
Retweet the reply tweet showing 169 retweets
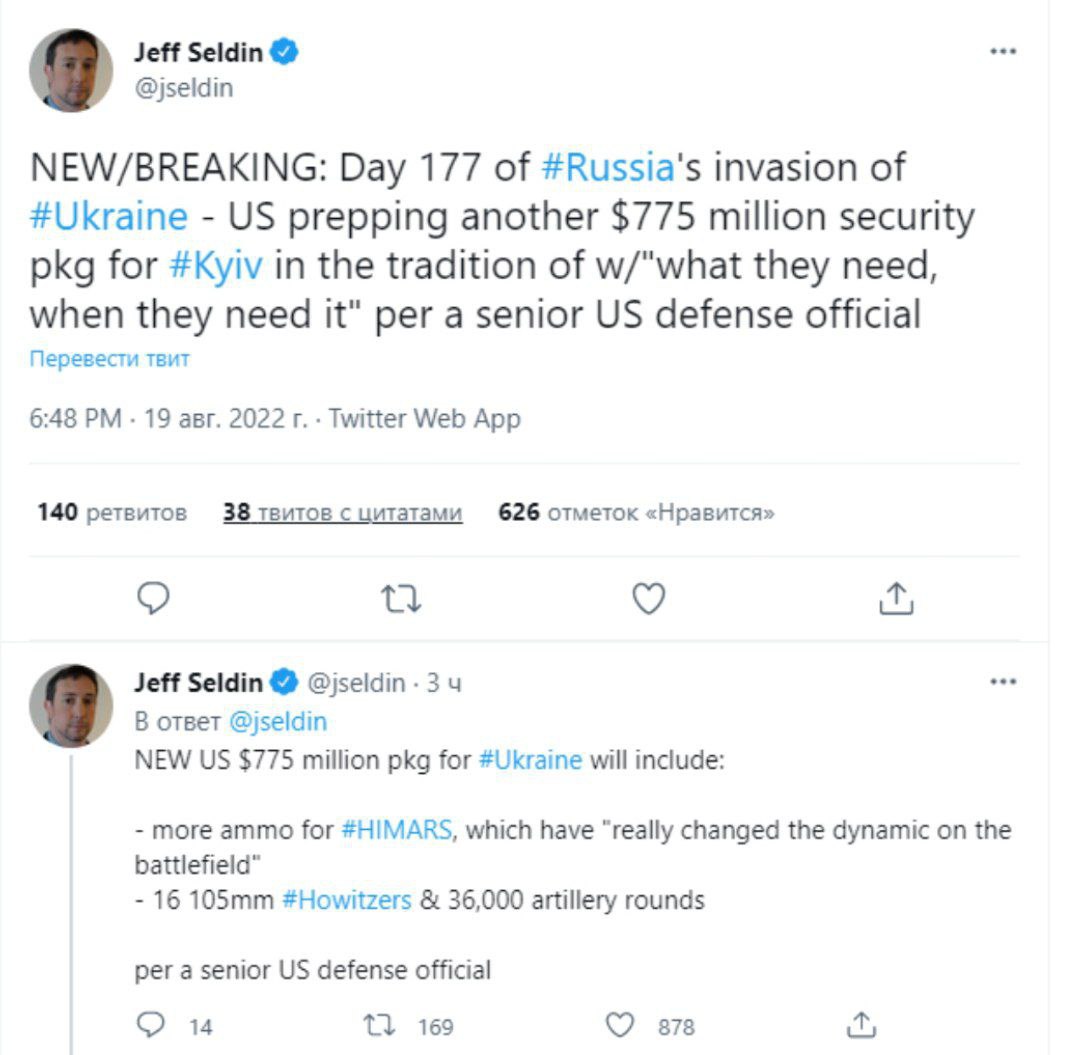tap(380, 1025)
